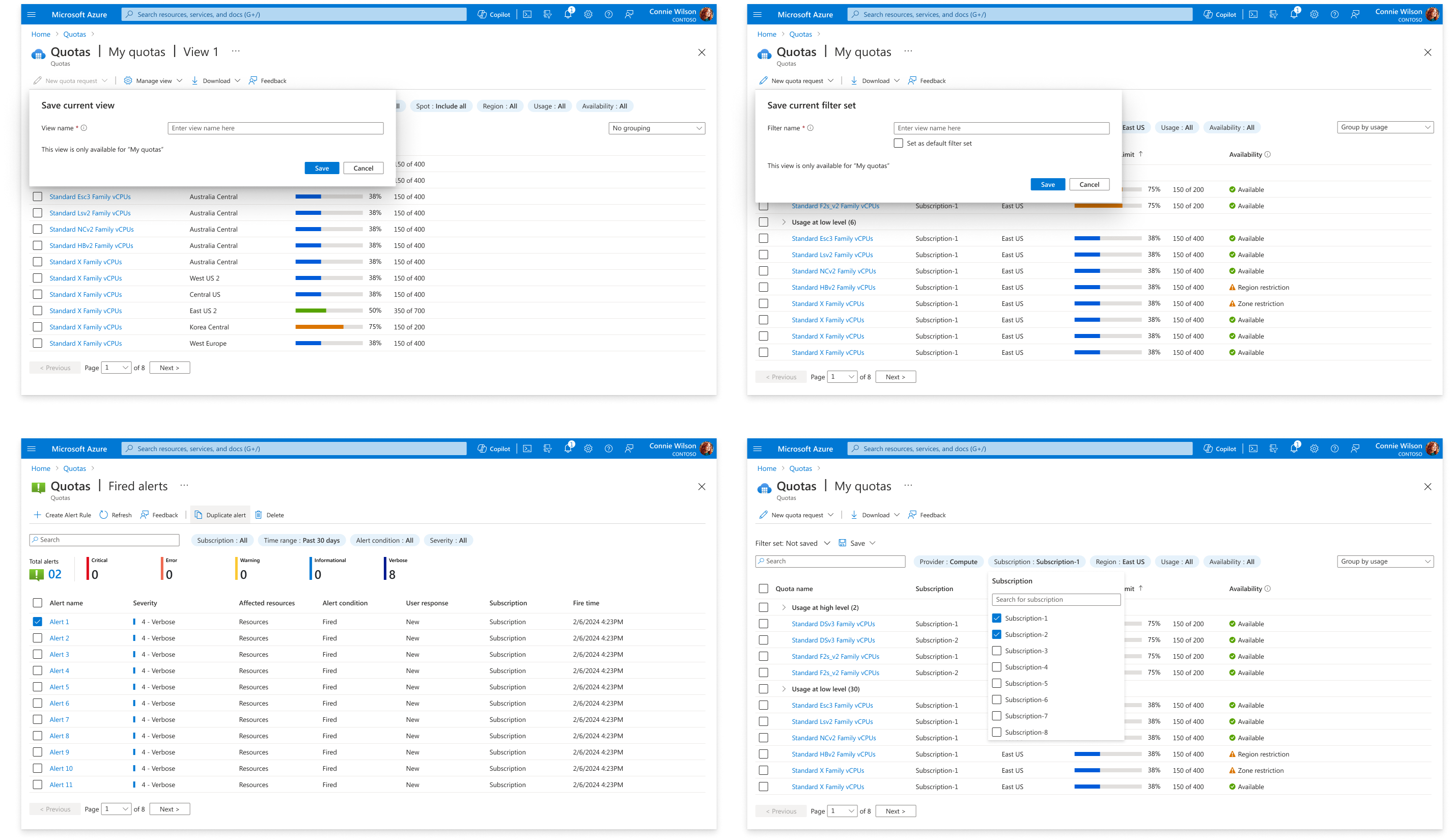The width and height of the screenshot is (1450, 840).
Task: Click the Duplicate alert icon
Action: coord(199,515)
